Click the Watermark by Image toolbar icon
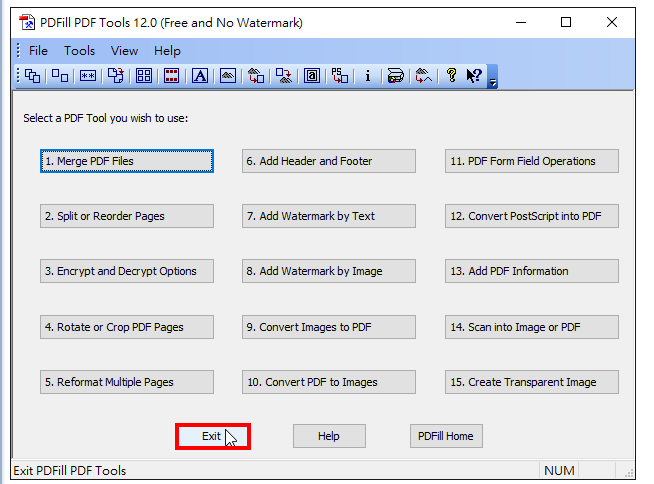This screenshot has height=484, width=654. point(228,76)
